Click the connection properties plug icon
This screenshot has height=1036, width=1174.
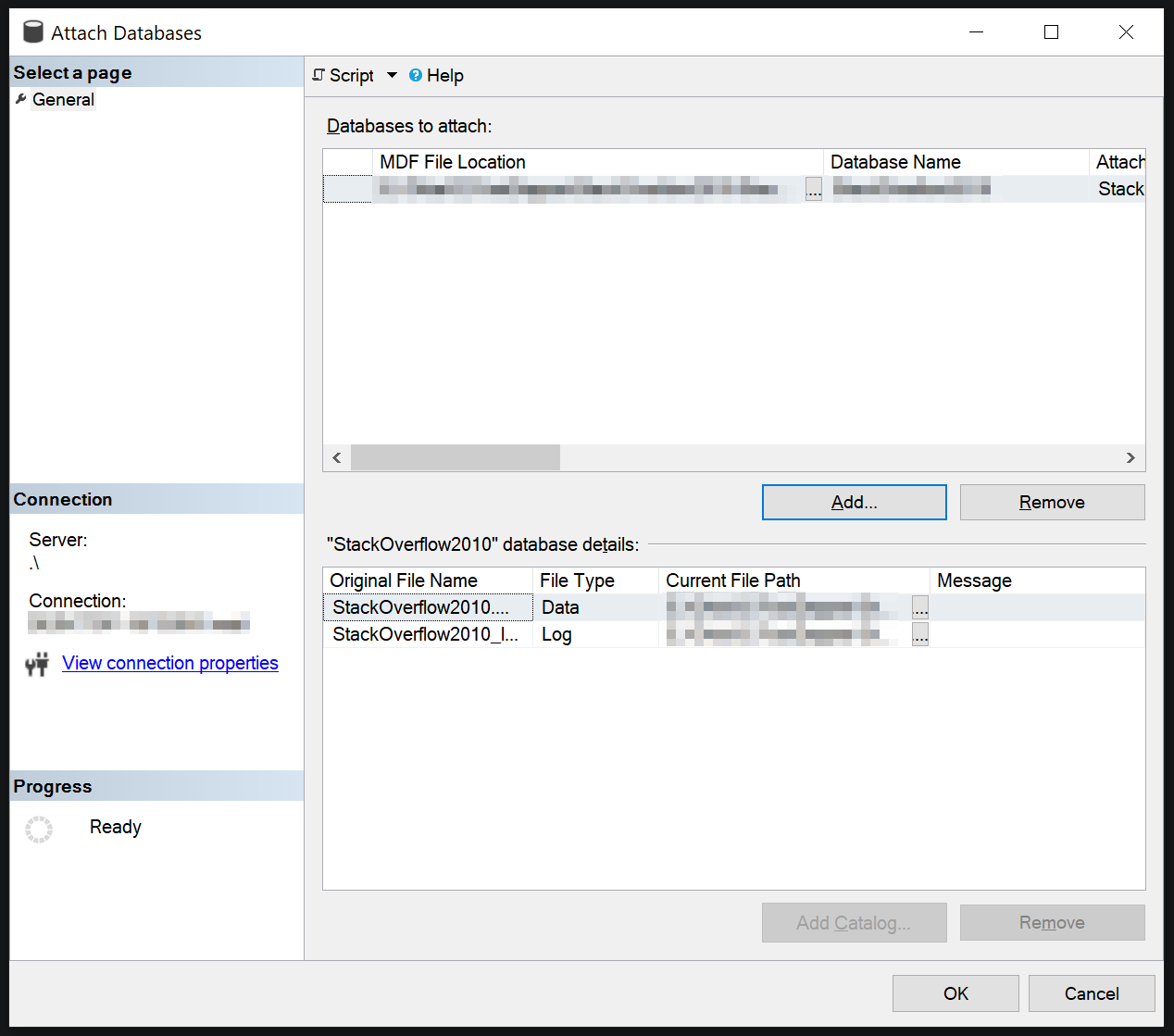37,664
